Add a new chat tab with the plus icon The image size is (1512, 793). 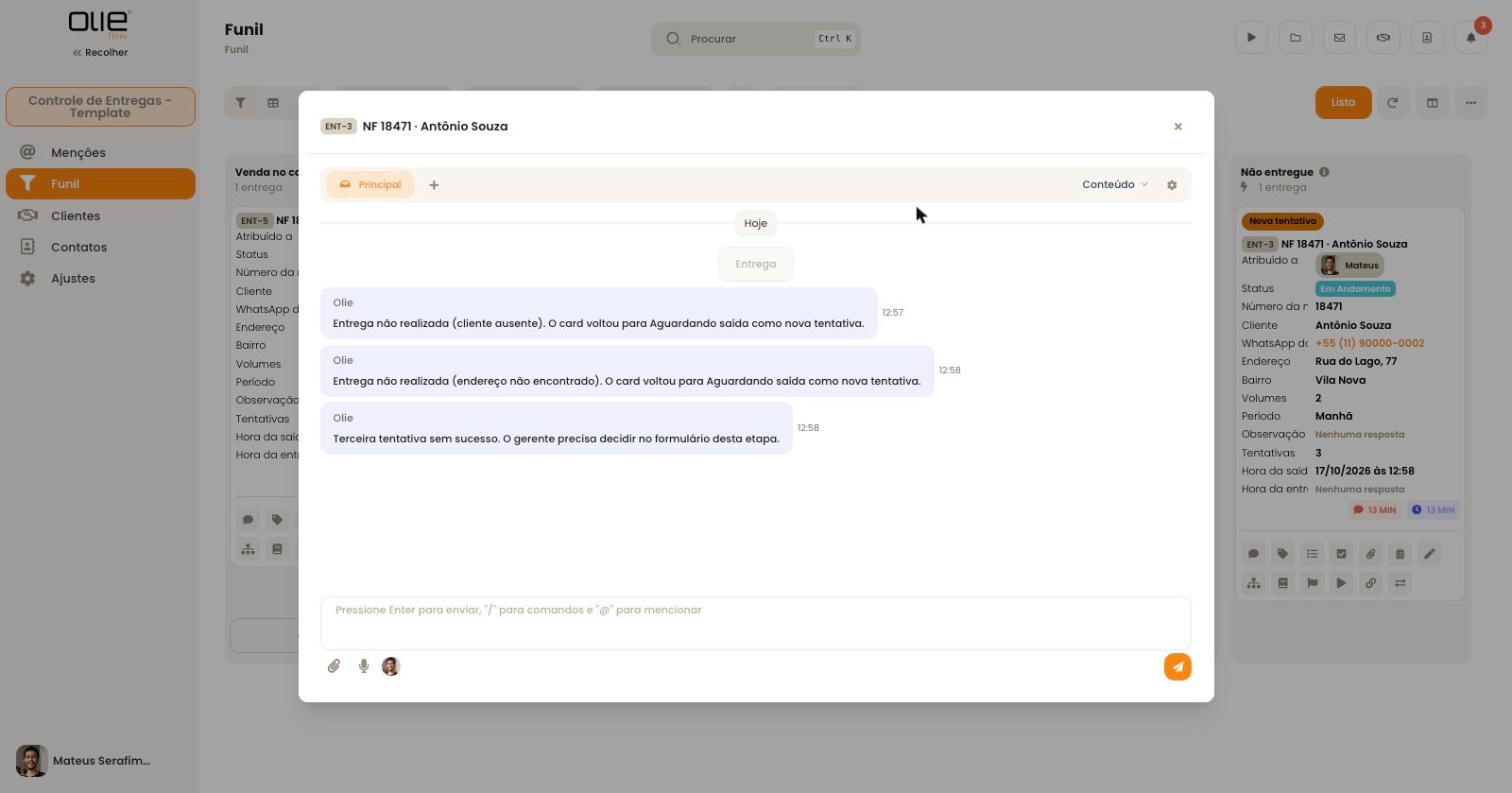tap(434, 185)
